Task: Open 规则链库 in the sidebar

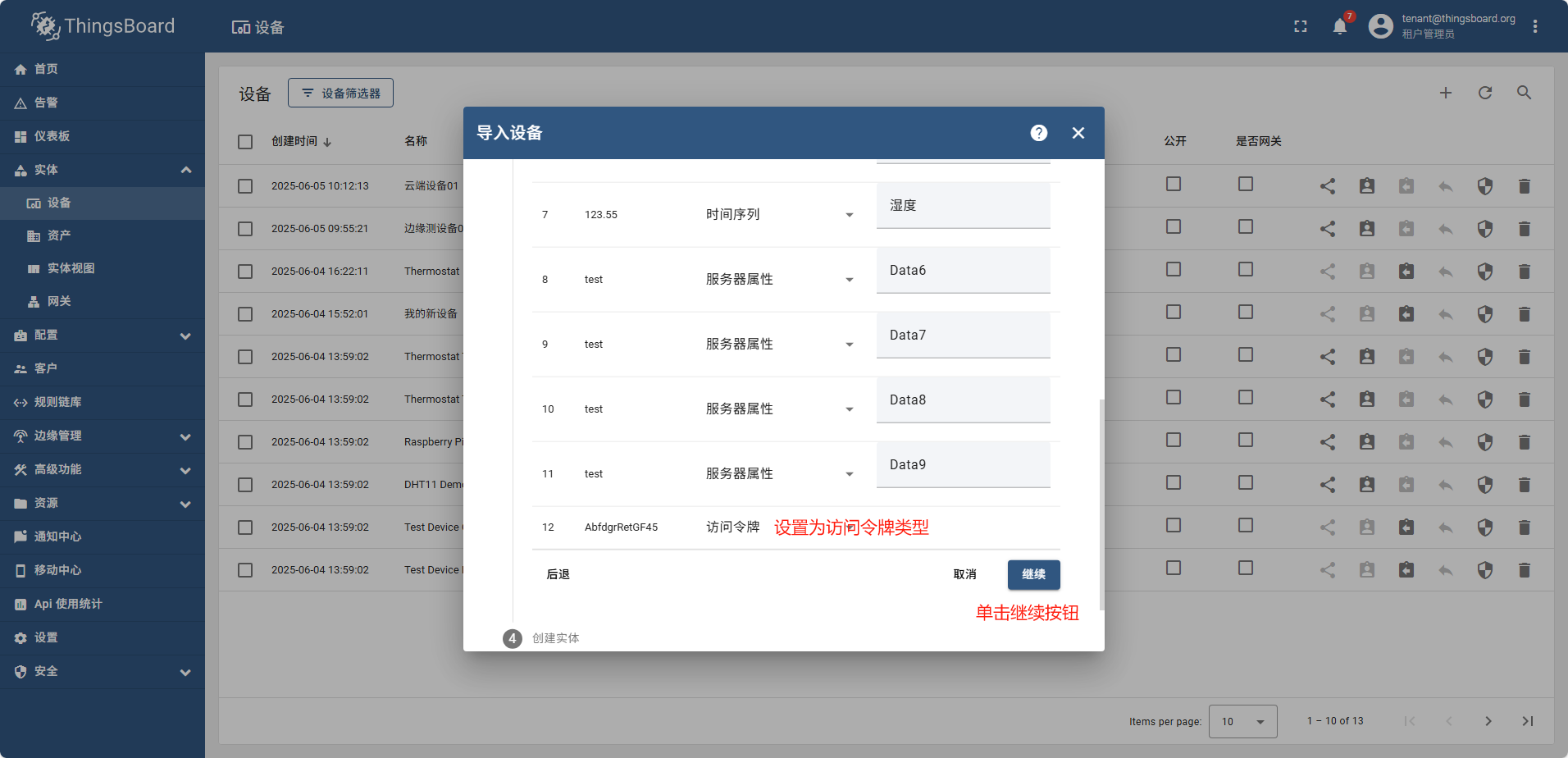Action: pos(57,402)
